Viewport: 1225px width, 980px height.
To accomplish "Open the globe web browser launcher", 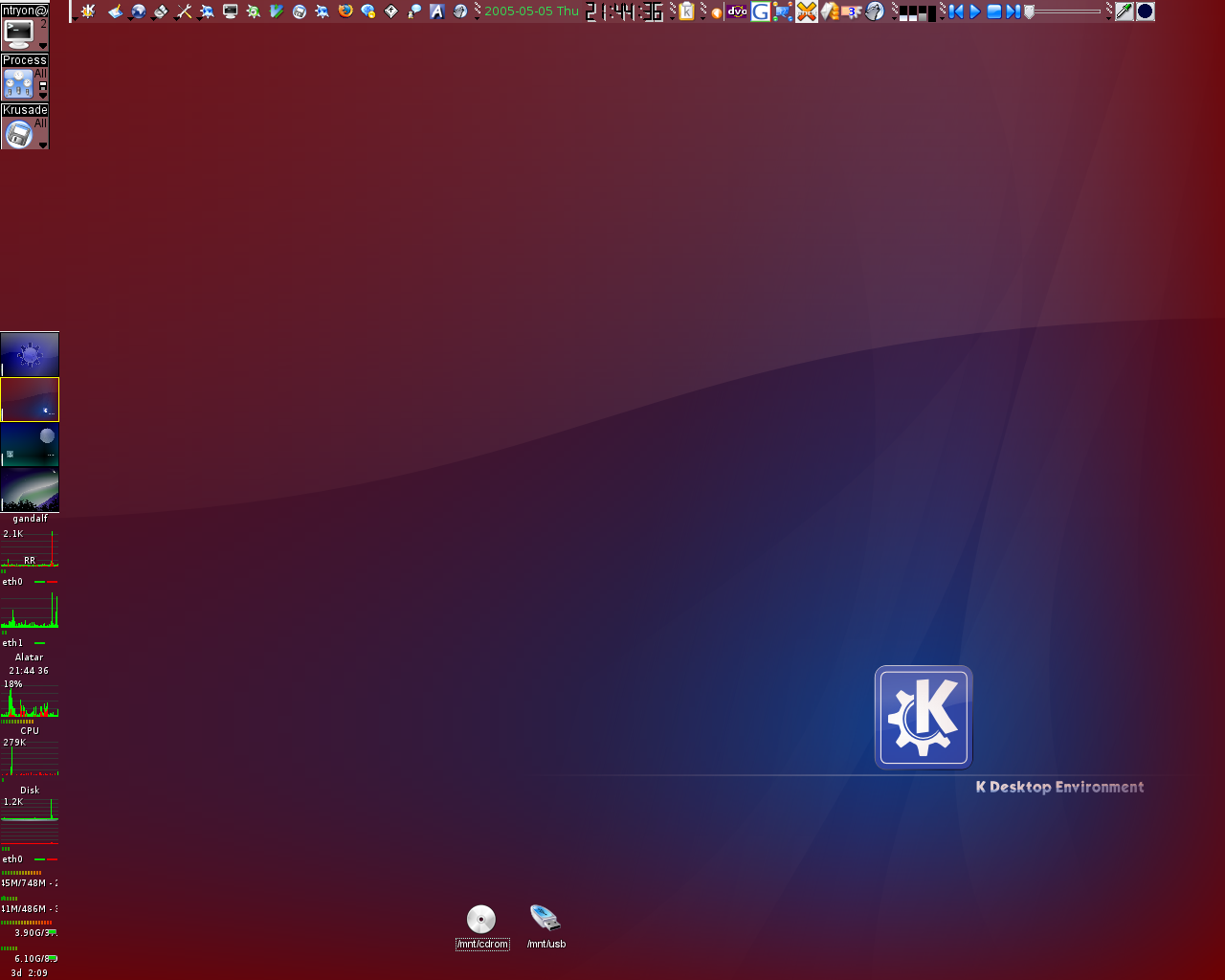I will [139, 11].
